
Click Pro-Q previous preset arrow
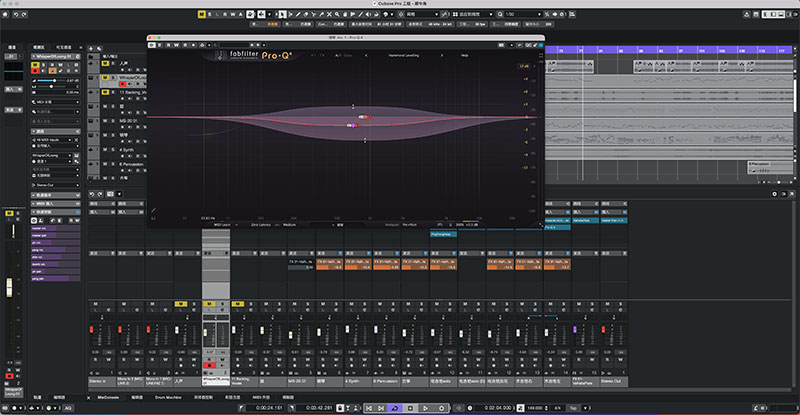[366, 55]
